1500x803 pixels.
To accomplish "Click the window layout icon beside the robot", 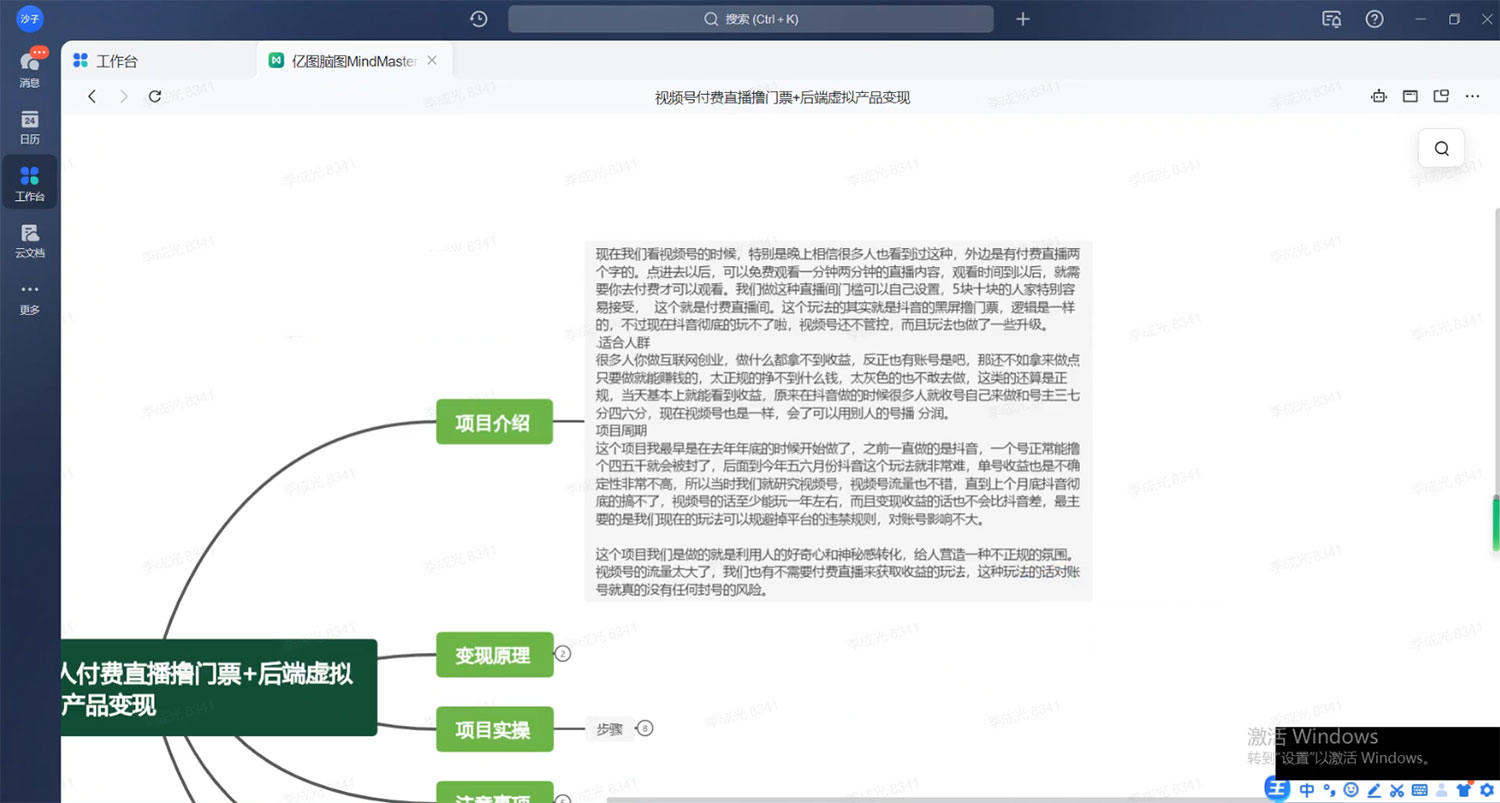I will tap(1410, 96).
